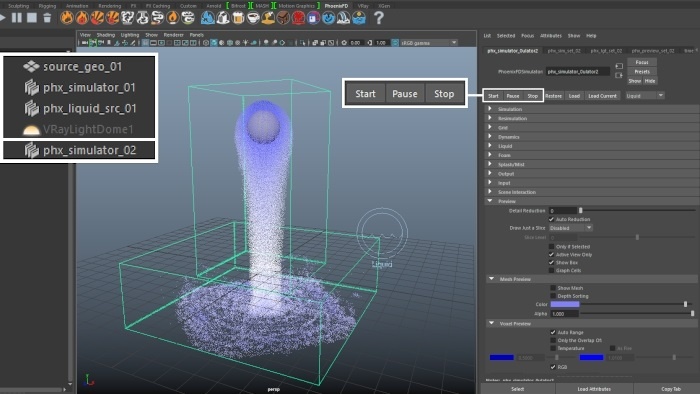This screenshot has height=394, width=700.
Task: Disable the Show Box checkbox
Action: click(551, 262)
